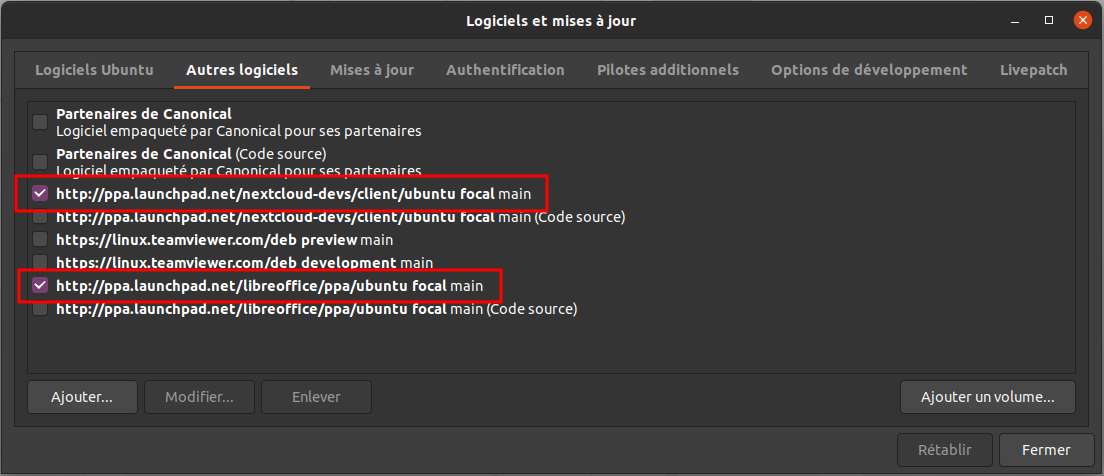Close the dialog with Fermer
The width and height of the screenshot is (1104, 476).
click(1046, 450)
